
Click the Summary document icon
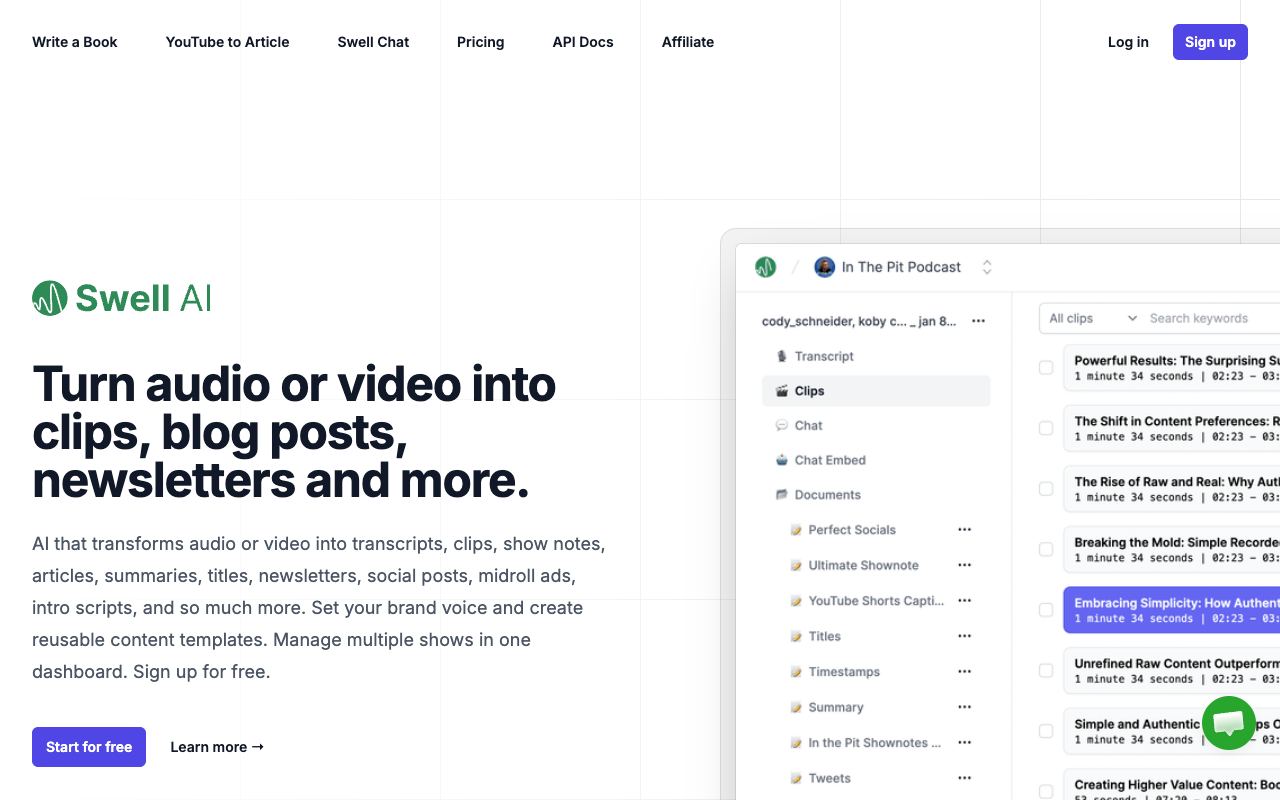[x=796, y=707]
